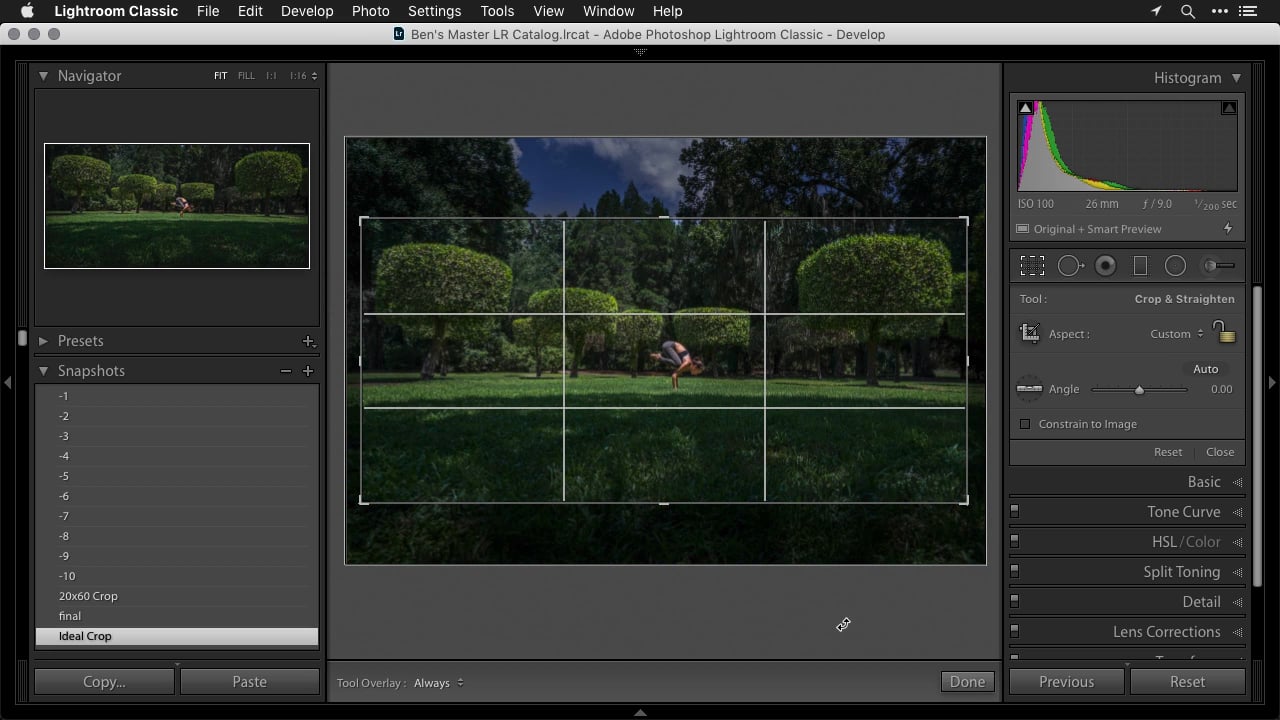Open the Photo menu
Viewport: 1280px width, 720px height.
click(x=370, y=11)
